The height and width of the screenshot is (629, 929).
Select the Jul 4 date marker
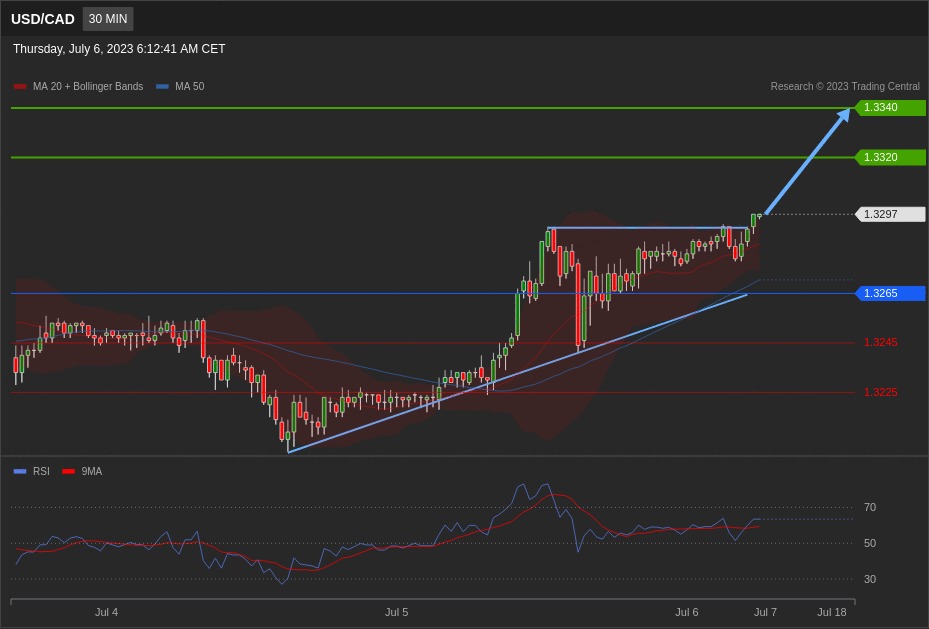tap(106, 612)
